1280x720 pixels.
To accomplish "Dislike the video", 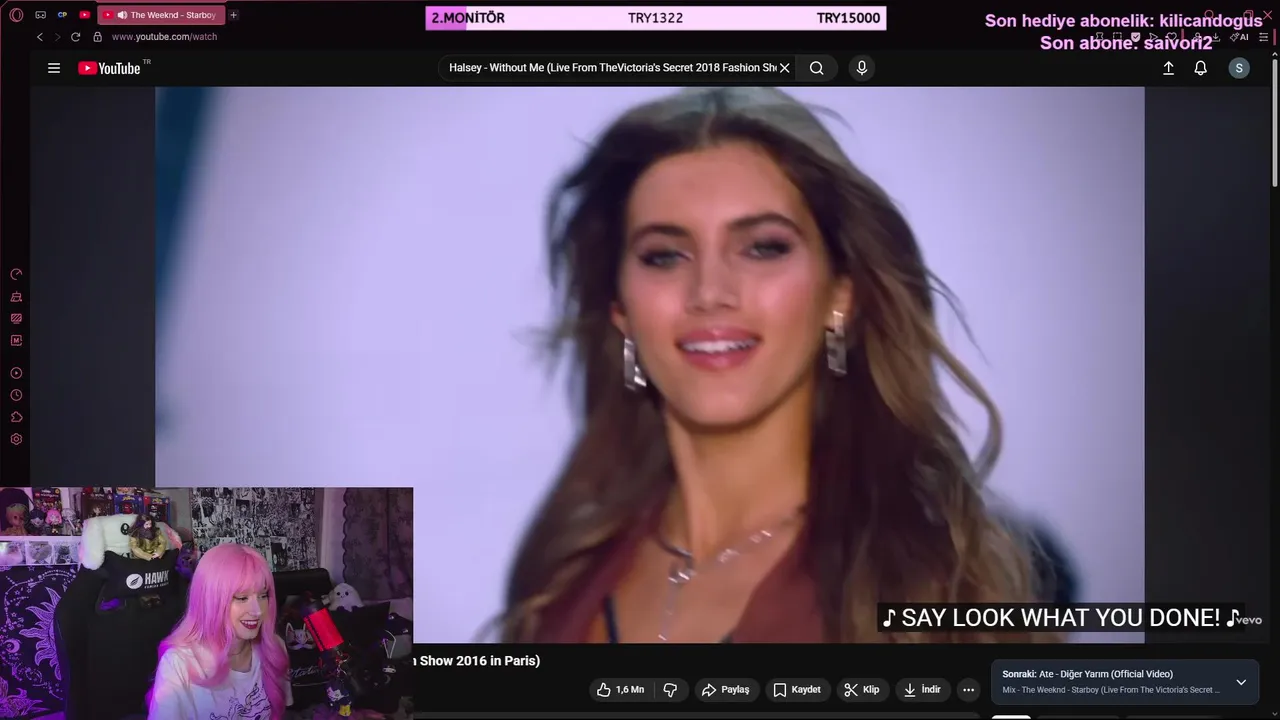I will pyautogui.click(x=671, y=690).
